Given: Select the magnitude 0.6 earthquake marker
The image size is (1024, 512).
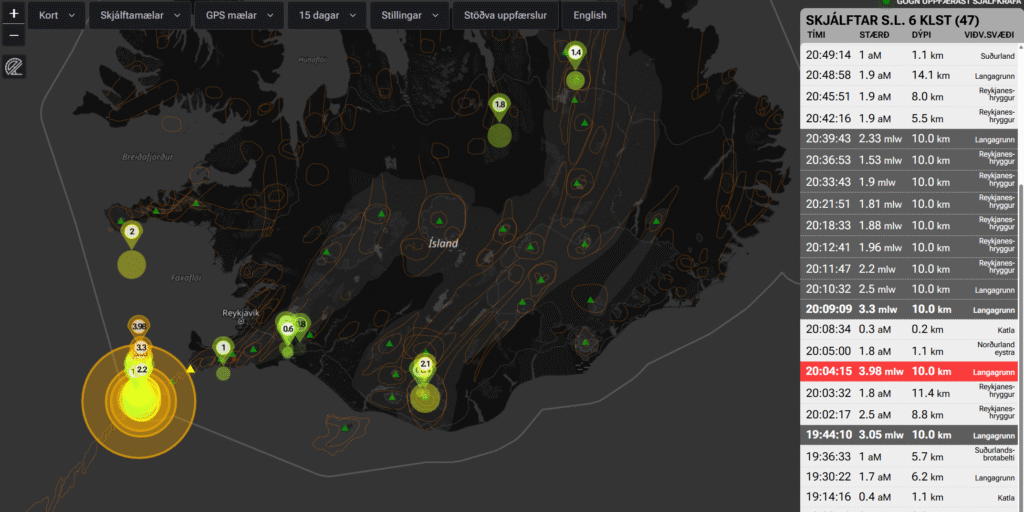Looking at the screenshot, I should click(x=288, y=328).
